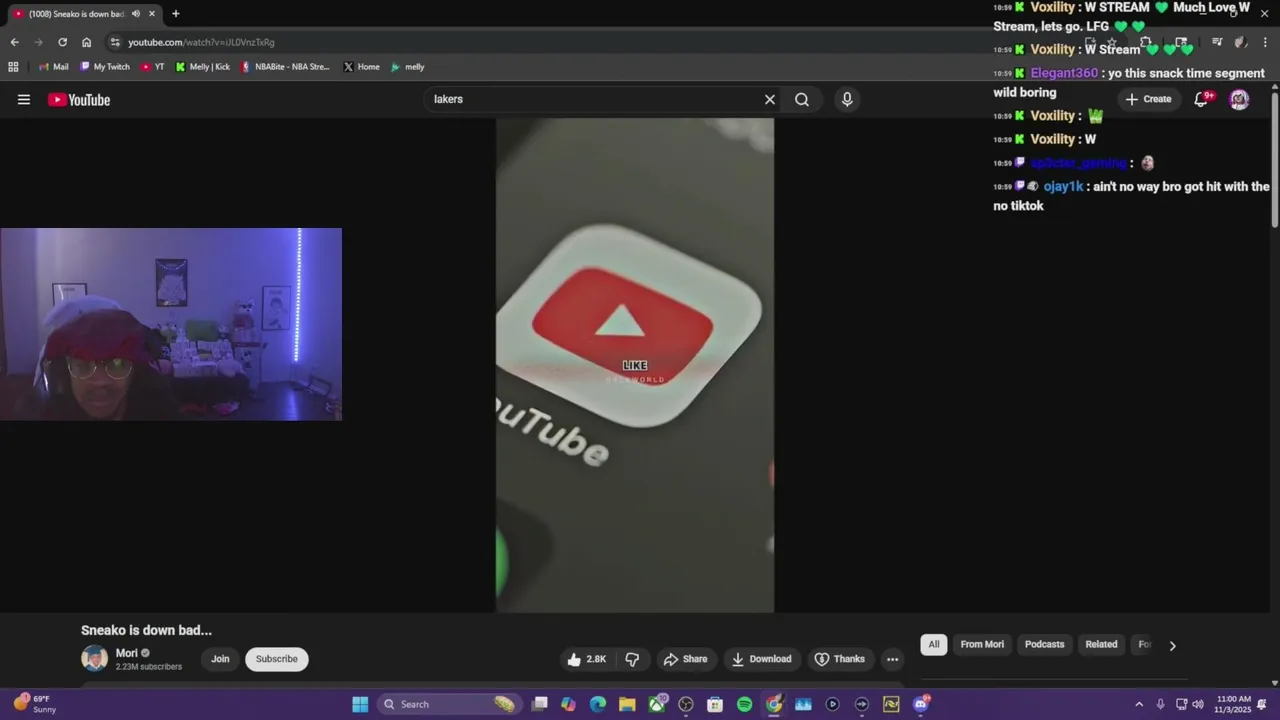The width and height of the screenshot is (1280, 720).
Task: Open Windows Start menu
Action: coord(360,704)
